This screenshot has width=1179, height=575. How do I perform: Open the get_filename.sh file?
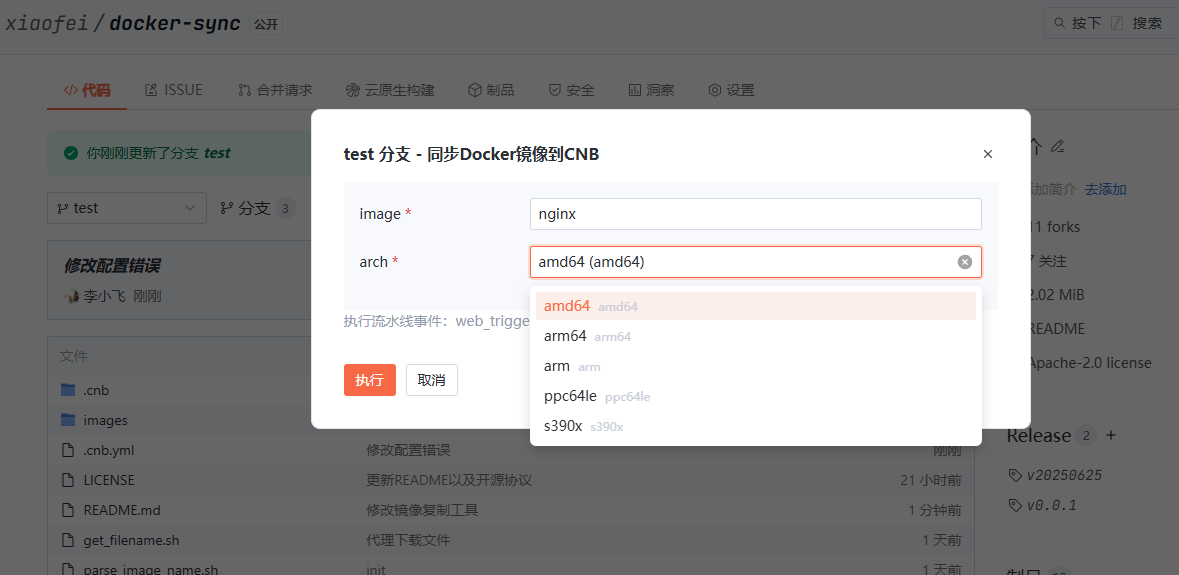coord(132,540)
